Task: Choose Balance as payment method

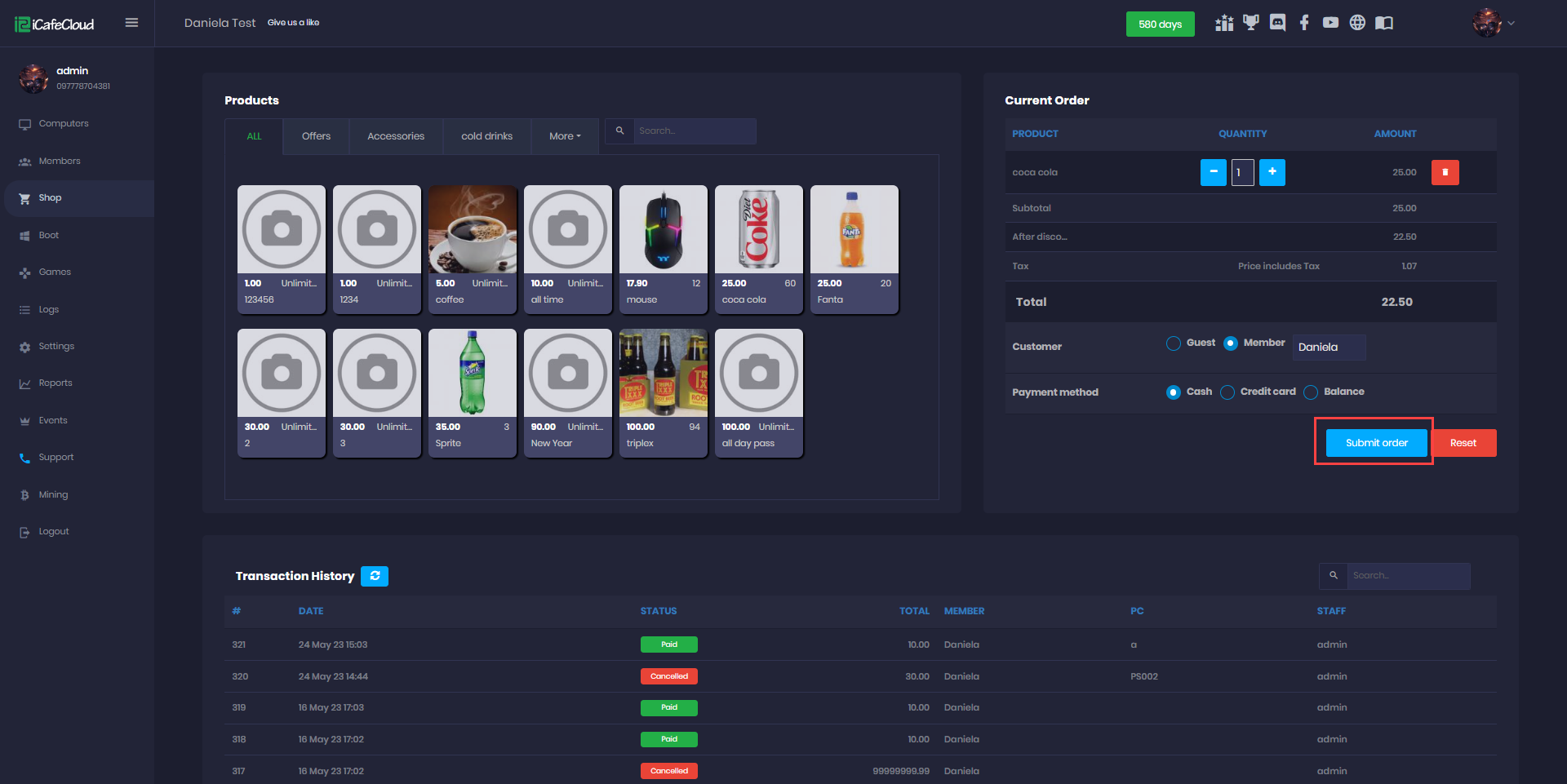Action: pos(1311,392)
